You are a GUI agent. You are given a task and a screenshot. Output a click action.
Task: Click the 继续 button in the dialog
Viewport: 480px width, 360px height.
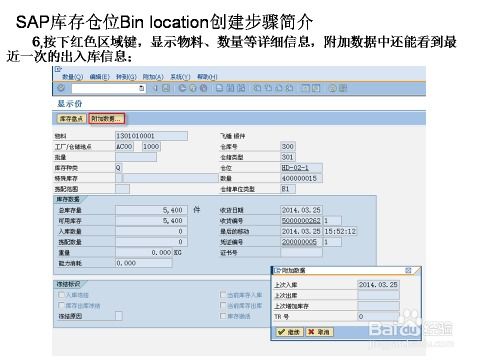(289, 332)
